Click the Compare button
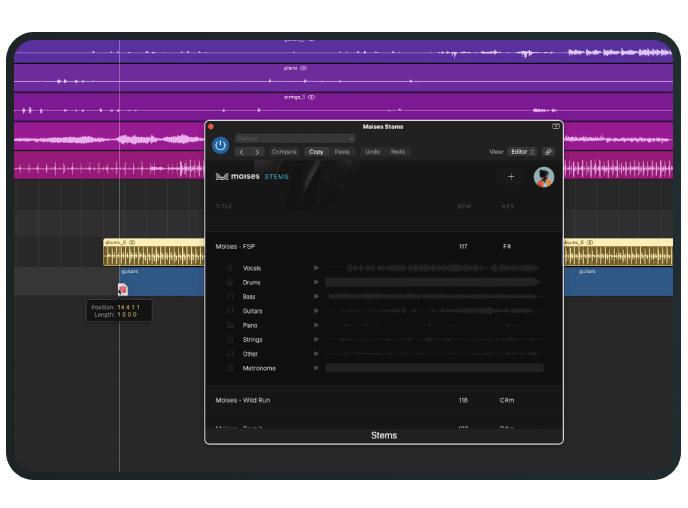Viewport: 688px width, 508px height. pos(284,152)
